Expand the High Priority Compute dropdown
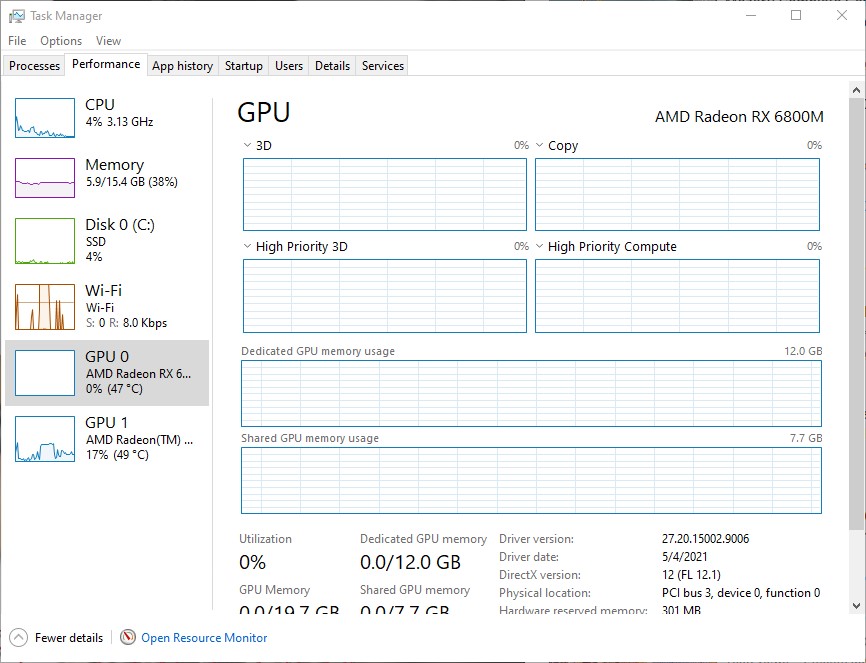Image resolution: width=866 pixels, height=663 pixels. (x=540, y=247)
